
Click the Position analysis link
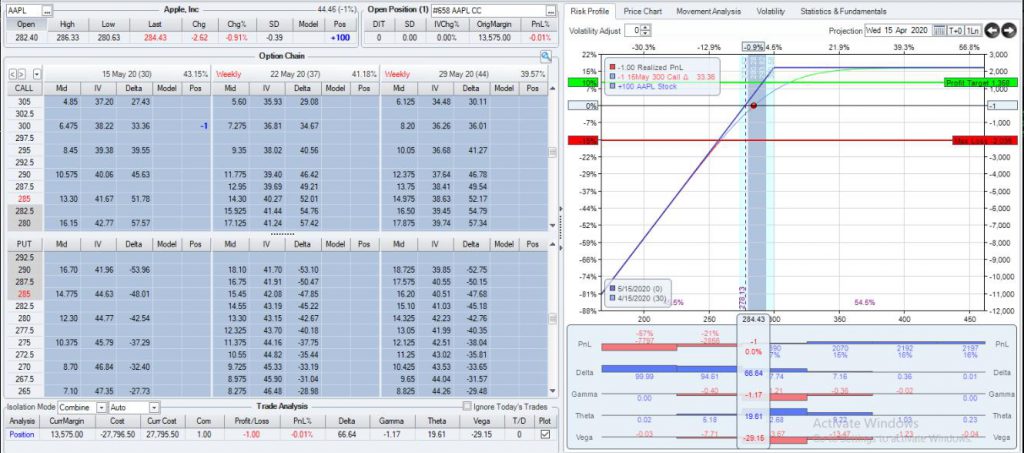[22, 434]
